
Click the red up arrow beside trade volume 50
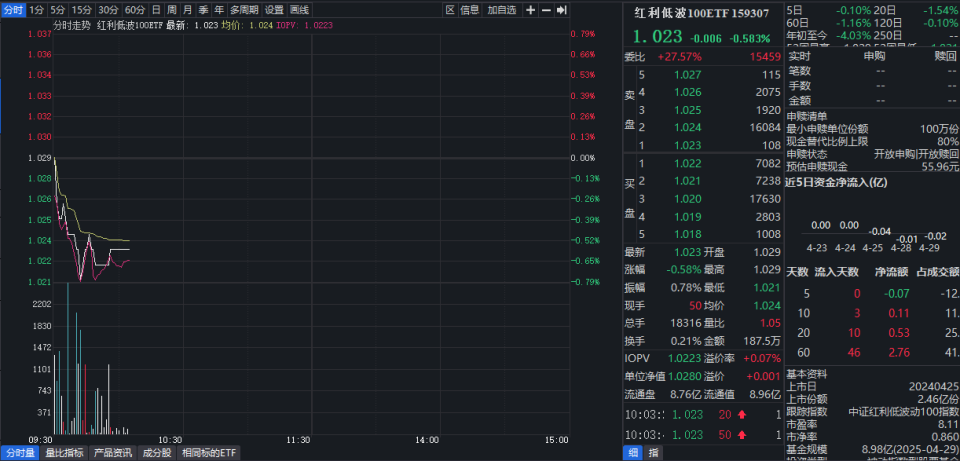[x=741, y=435]
